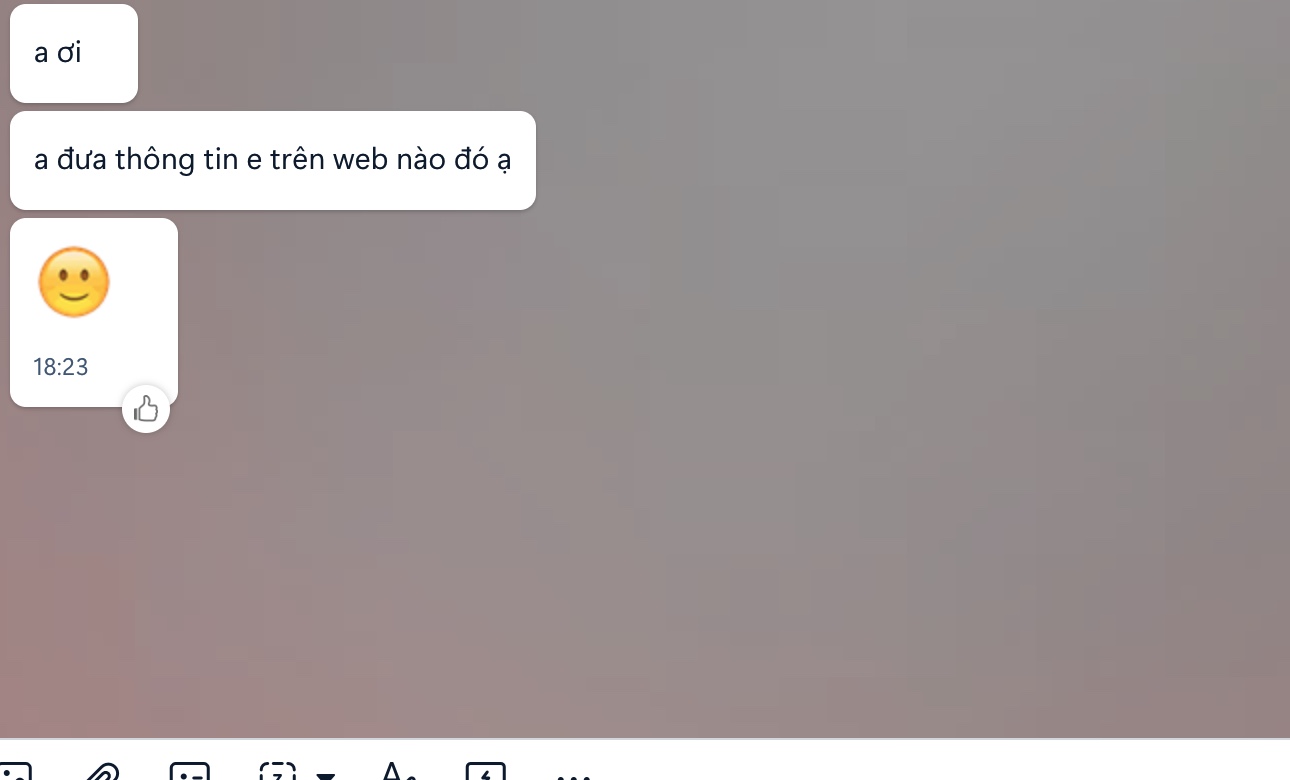
Task: Open the send image picker icon
Action: pyautogui.click(x=14, y=772)
